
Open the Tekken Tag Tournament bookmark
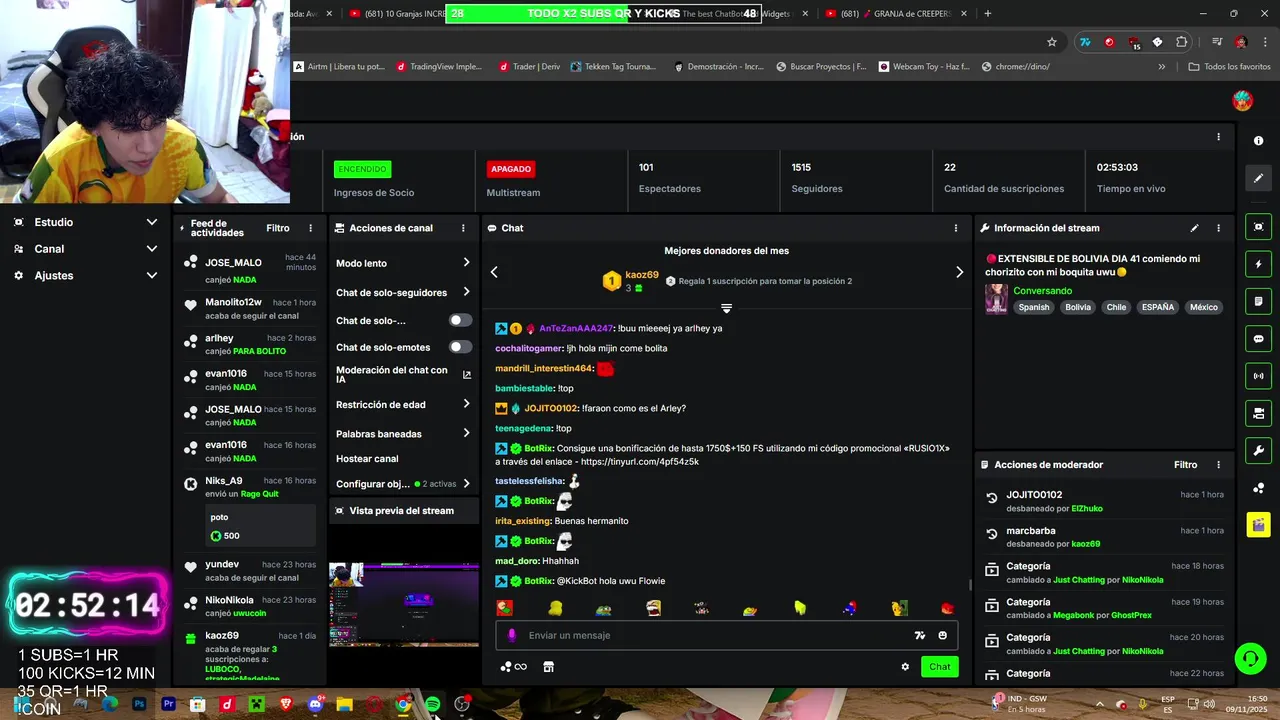(613, 67)
